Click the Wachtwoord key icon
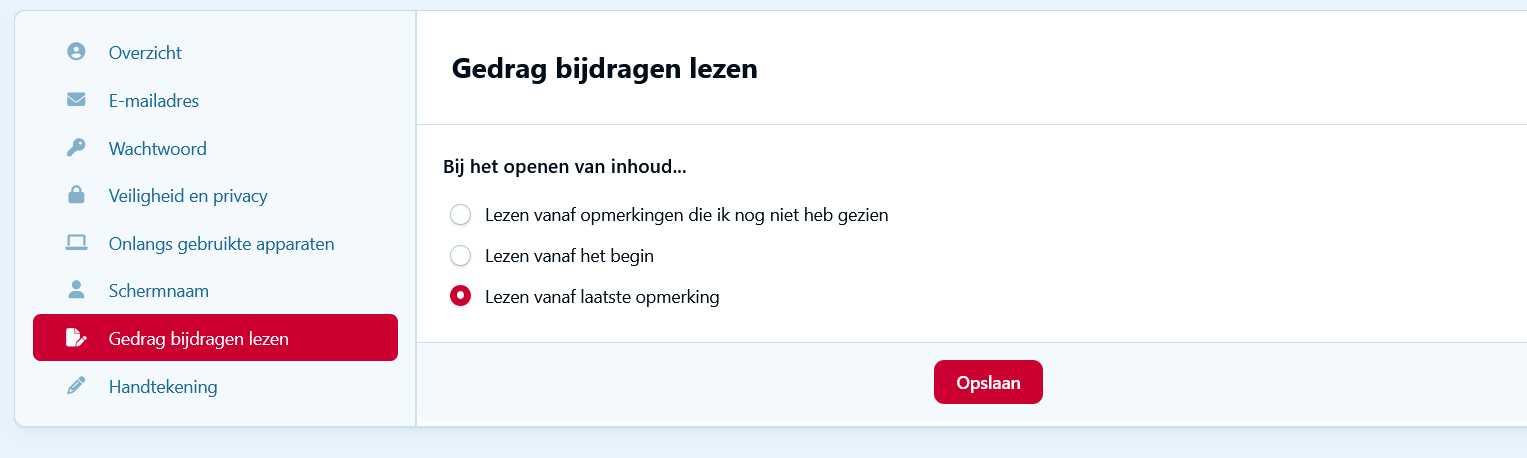This screenshot has width=1527, height=458. pos(76,148)
